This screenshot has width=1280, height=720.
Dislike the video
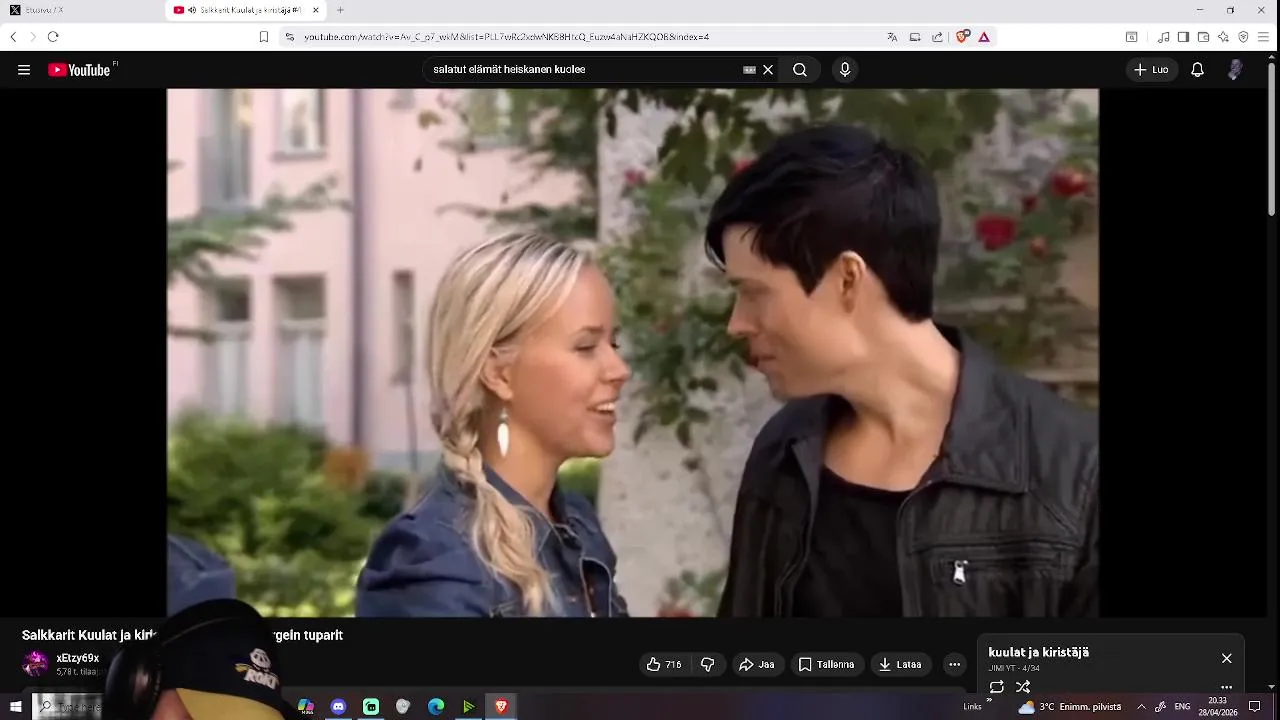708,664
